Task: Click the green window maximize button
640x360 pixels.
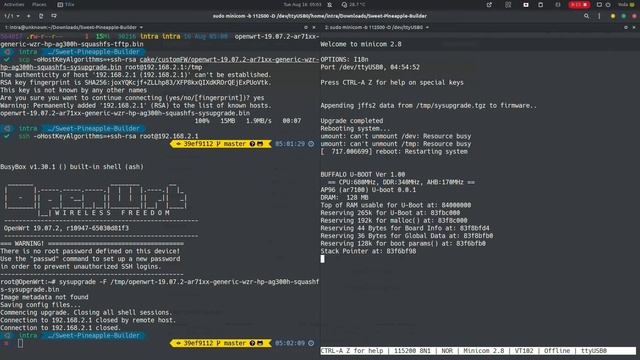Action: click(624, 16)
